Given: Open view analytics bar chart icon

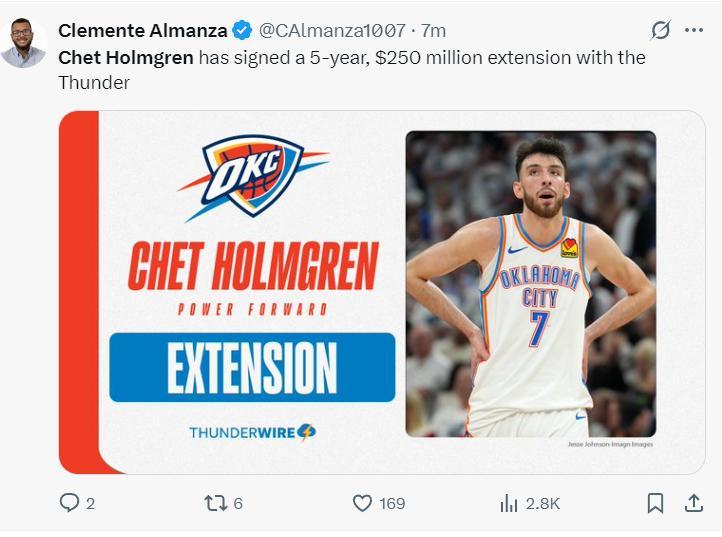Looking at the screenshot, I should [x=509, y=503].
